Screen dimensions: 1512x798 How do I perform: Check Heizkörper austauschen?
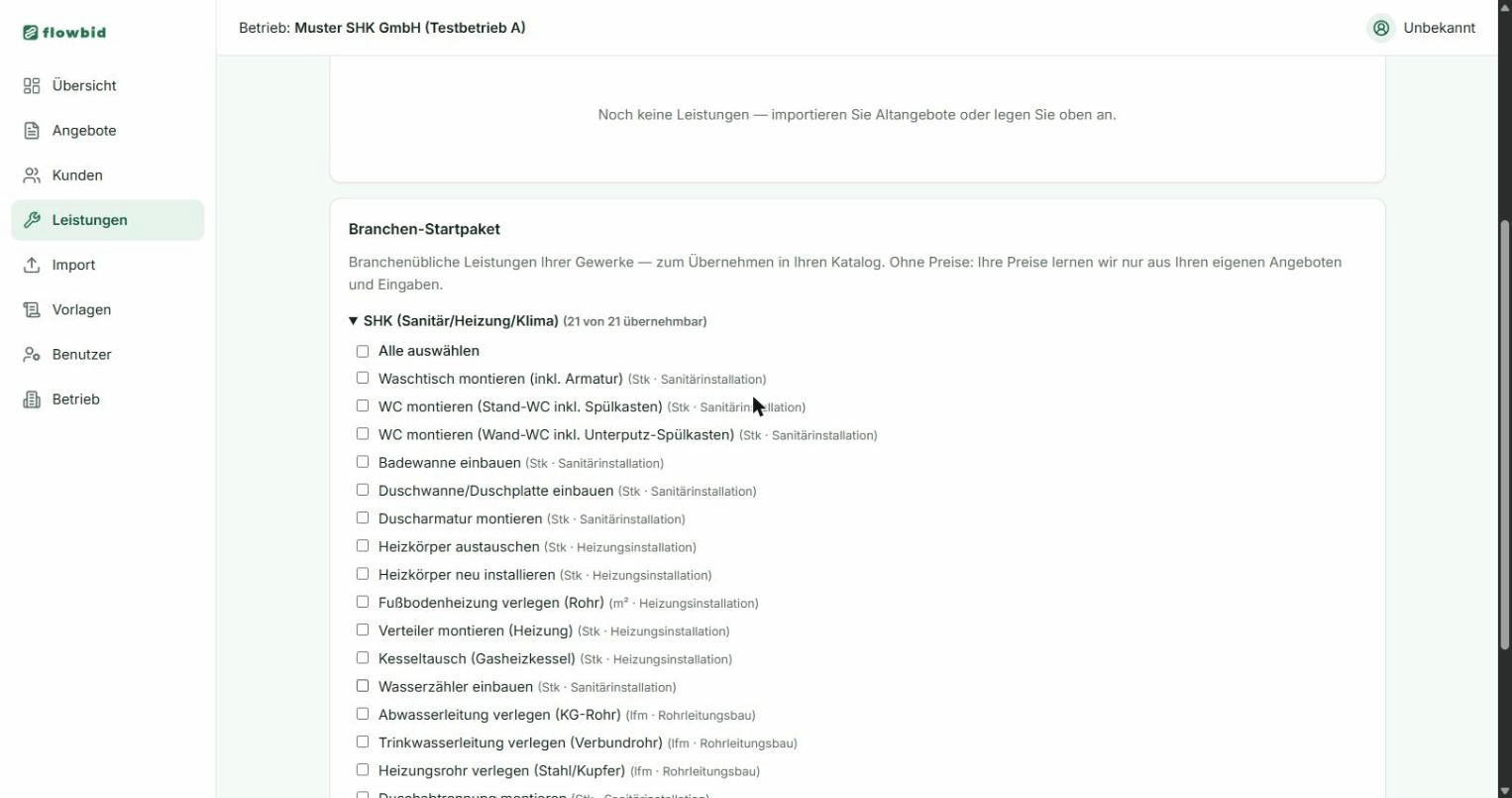point(363,545)
